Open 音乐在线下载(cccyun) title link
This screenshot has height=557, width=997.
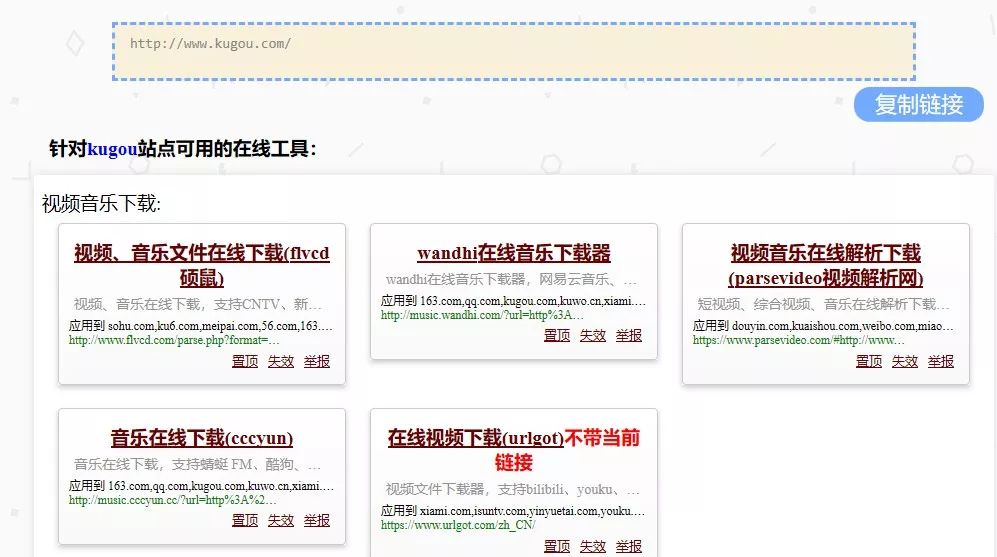tap(202, 438)
